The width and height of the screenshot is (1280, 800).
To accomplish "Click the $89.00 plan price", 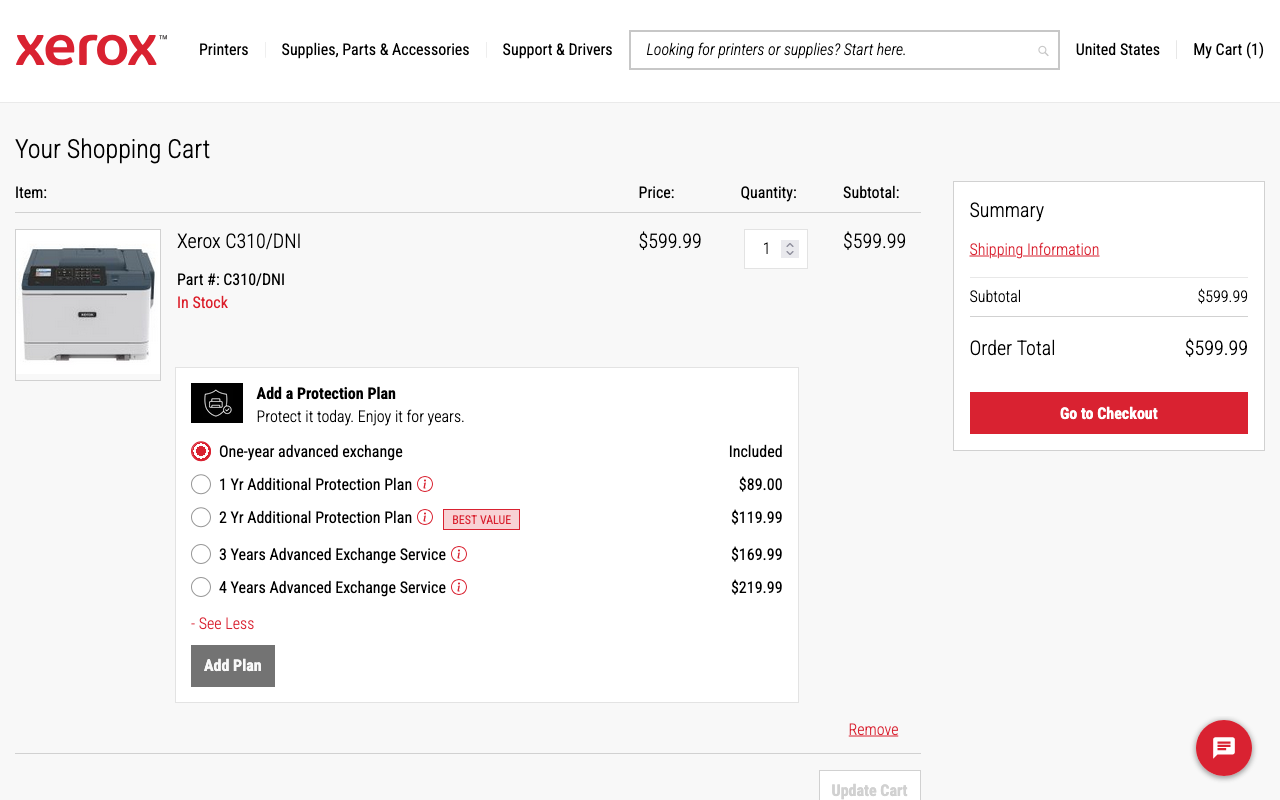I will pos(760,485).
